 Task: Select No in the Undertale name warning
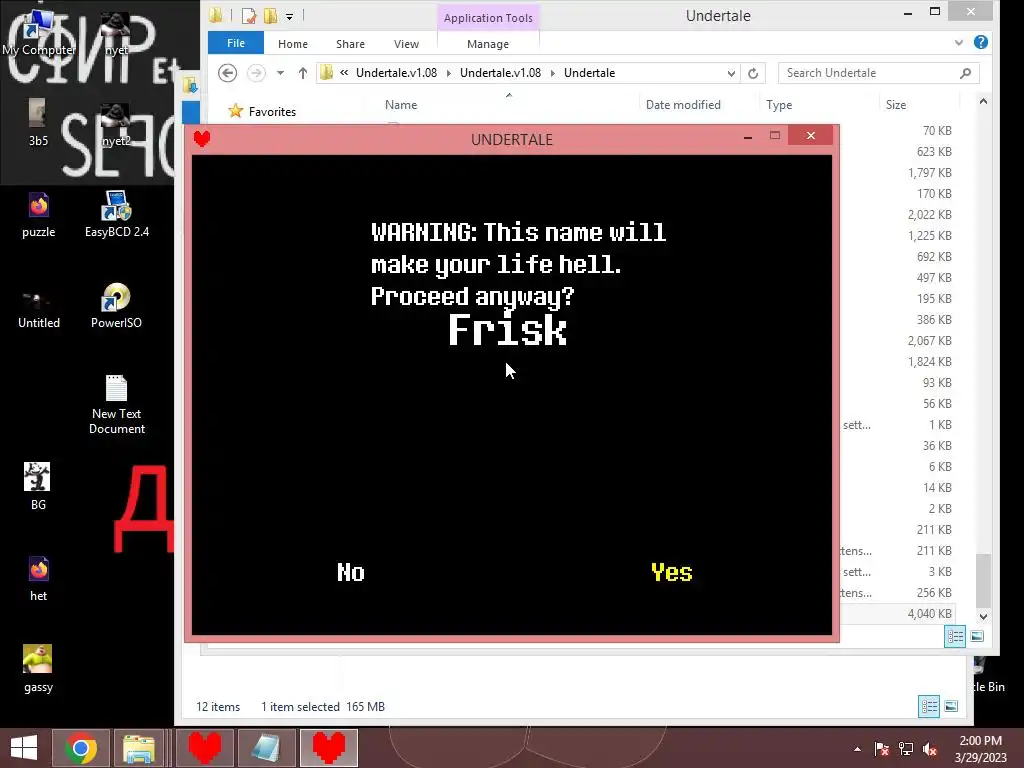pyautogui.click(x=351, y=572)
